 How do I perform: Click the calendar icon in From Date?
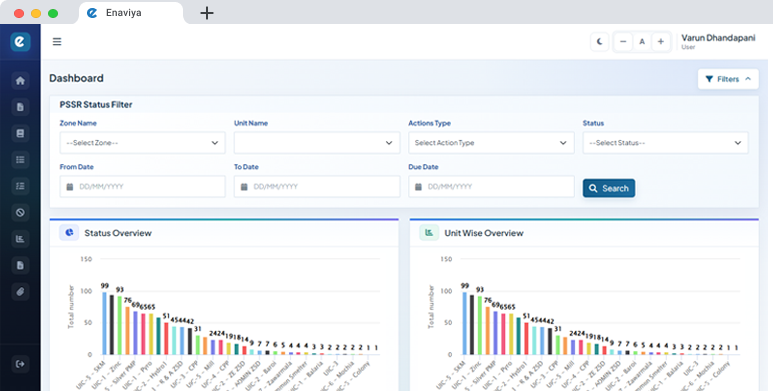70,187
